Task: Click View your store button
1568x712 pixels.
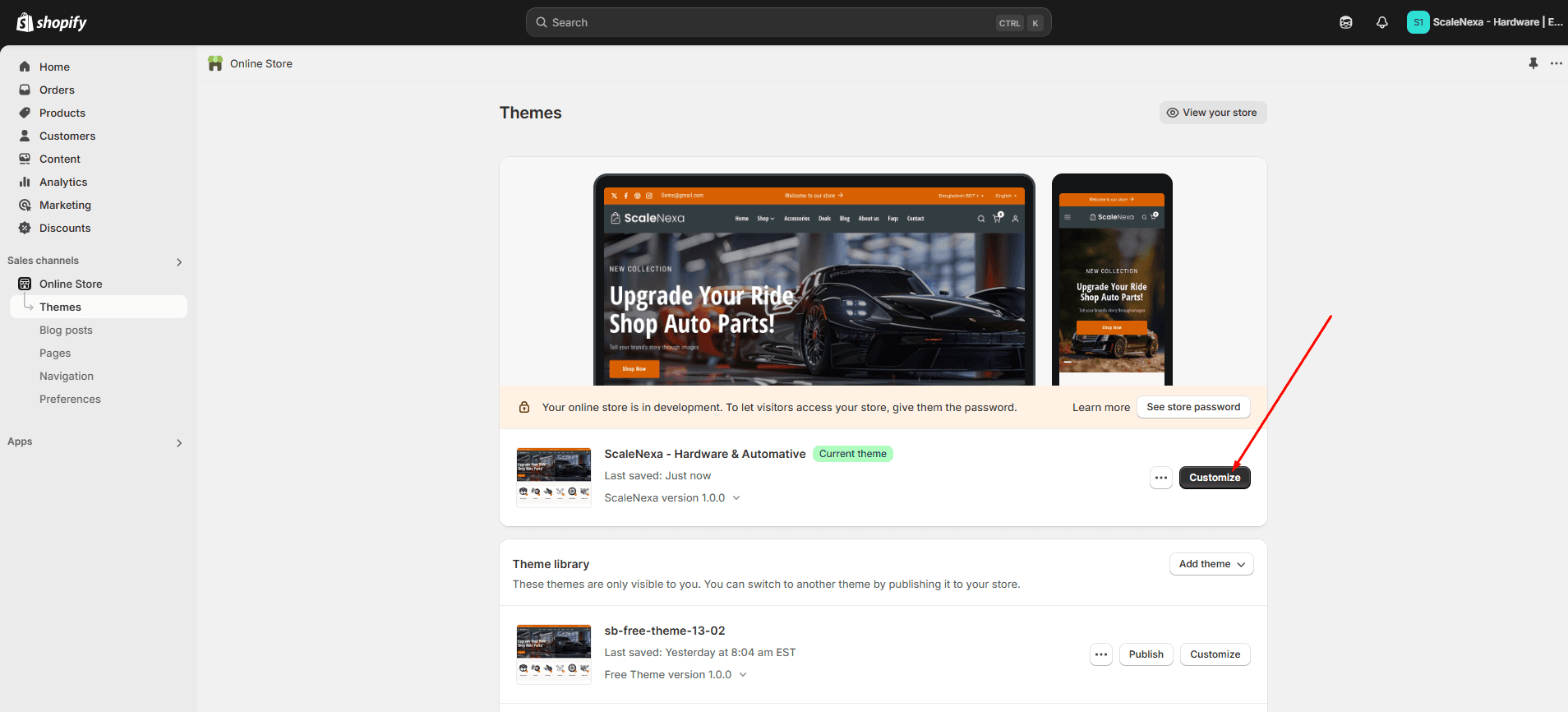Action: (1213, 113)
